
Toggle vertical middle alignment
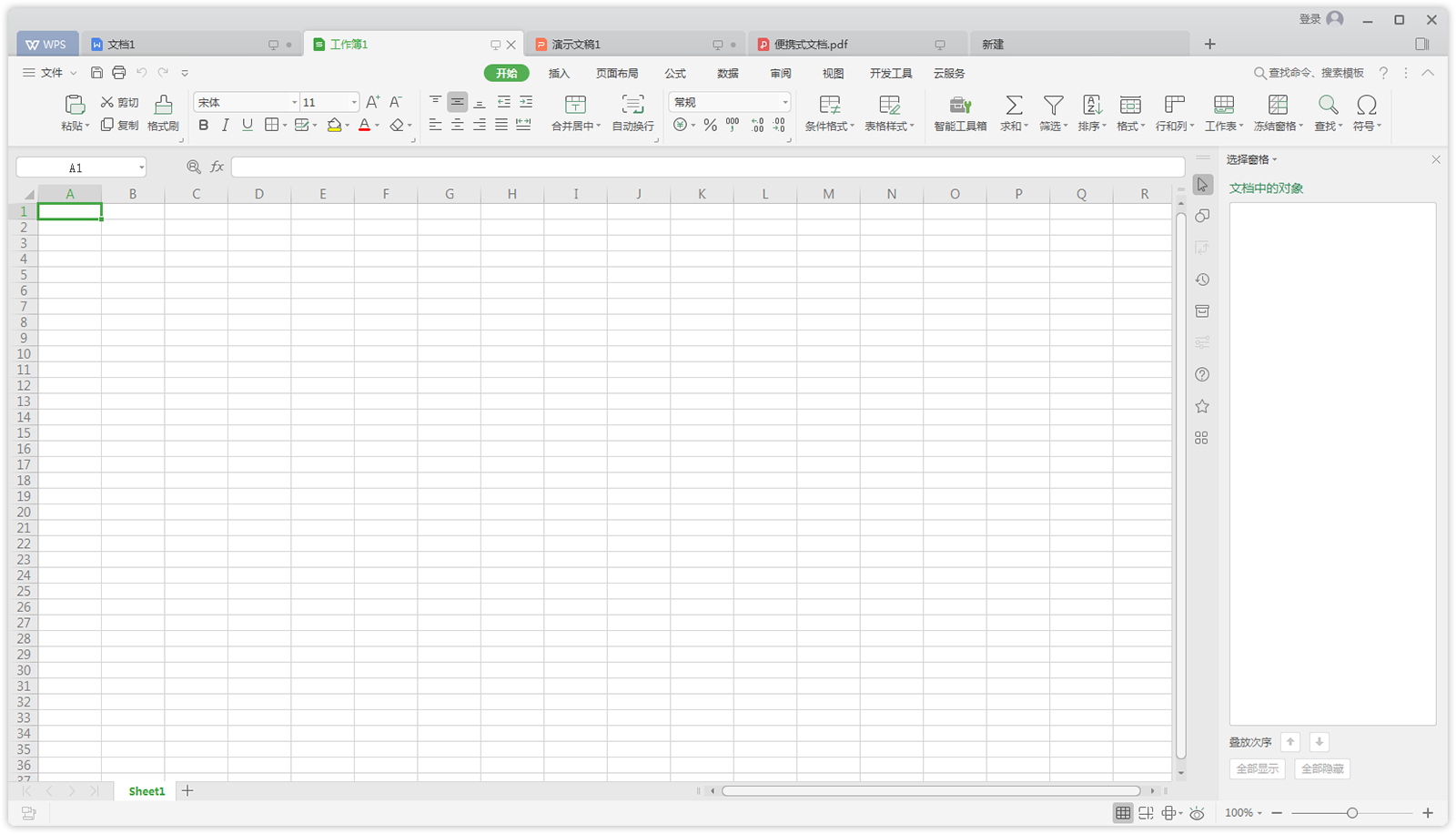pyautogui.click(x=458, y=102)
